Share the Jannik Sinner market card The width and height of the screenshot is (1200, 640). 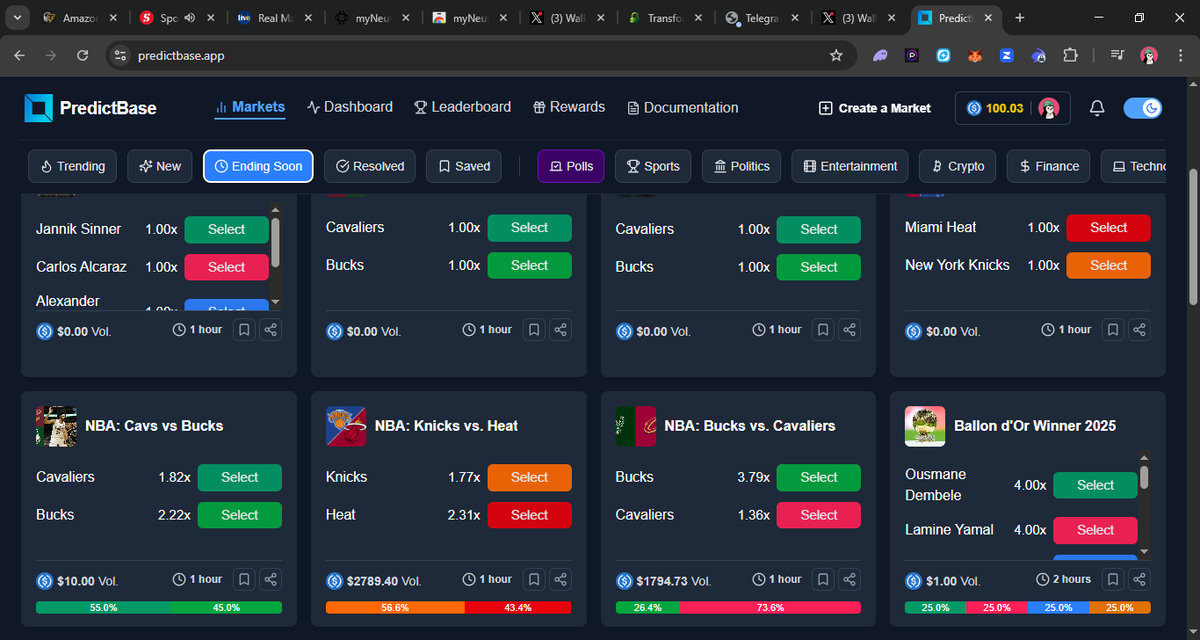[271, 329]
